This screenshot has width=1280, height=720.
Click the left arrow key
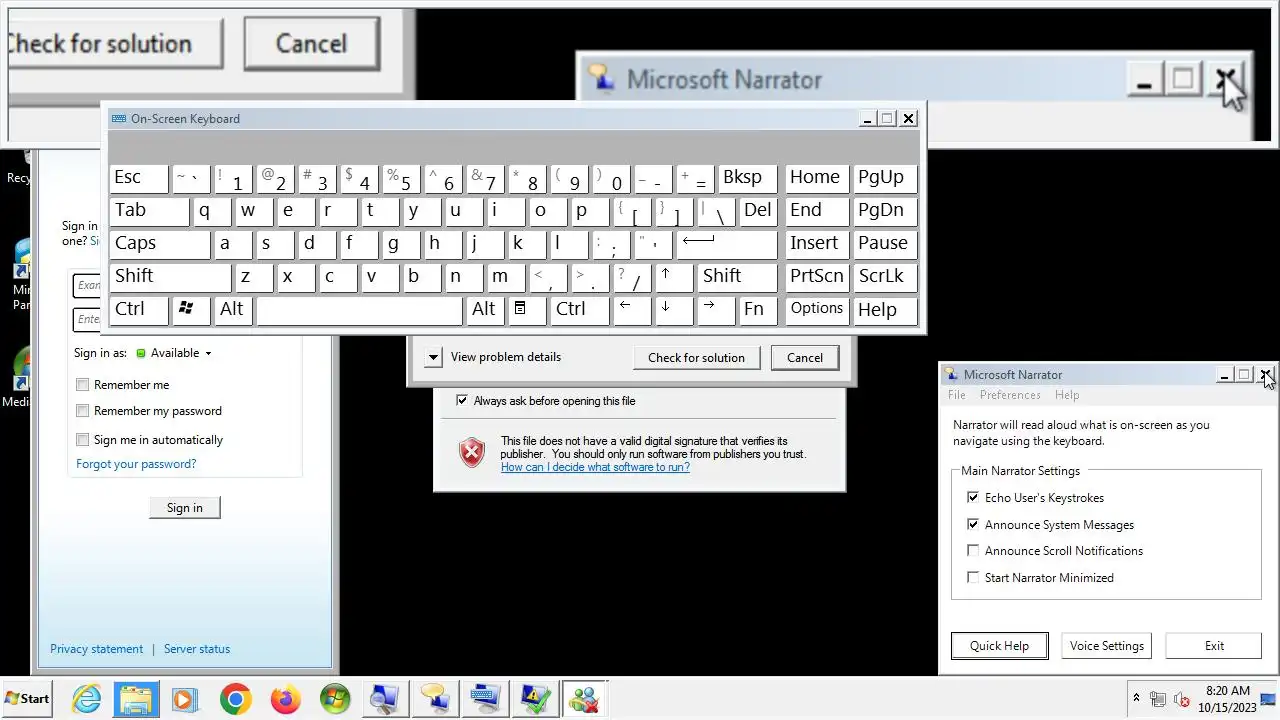tap(633, 309)
